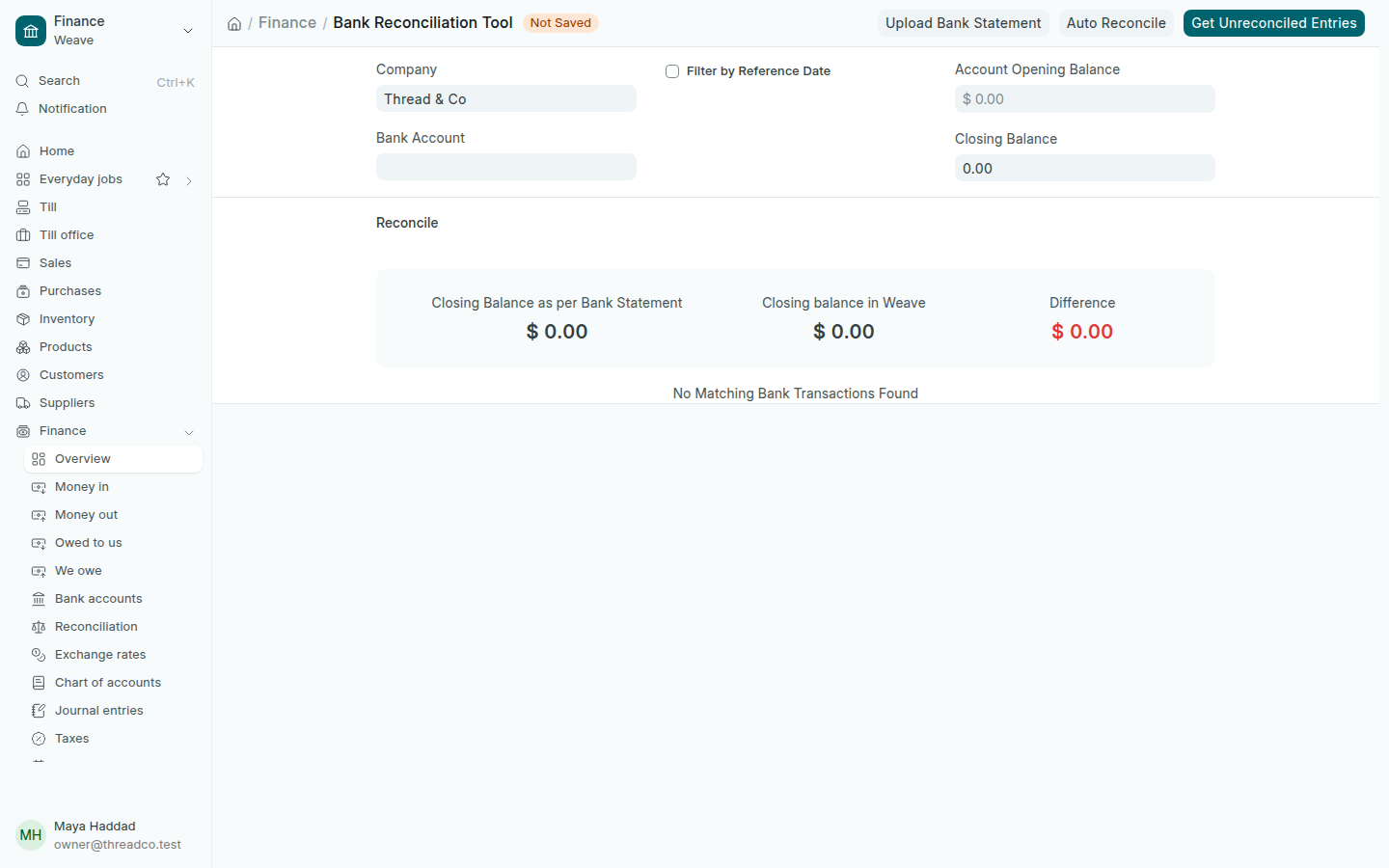Click the Customers icon in the sidebar
This screenshot has height=868, width=1389.
pyautogui.click(x=23, y=375)
